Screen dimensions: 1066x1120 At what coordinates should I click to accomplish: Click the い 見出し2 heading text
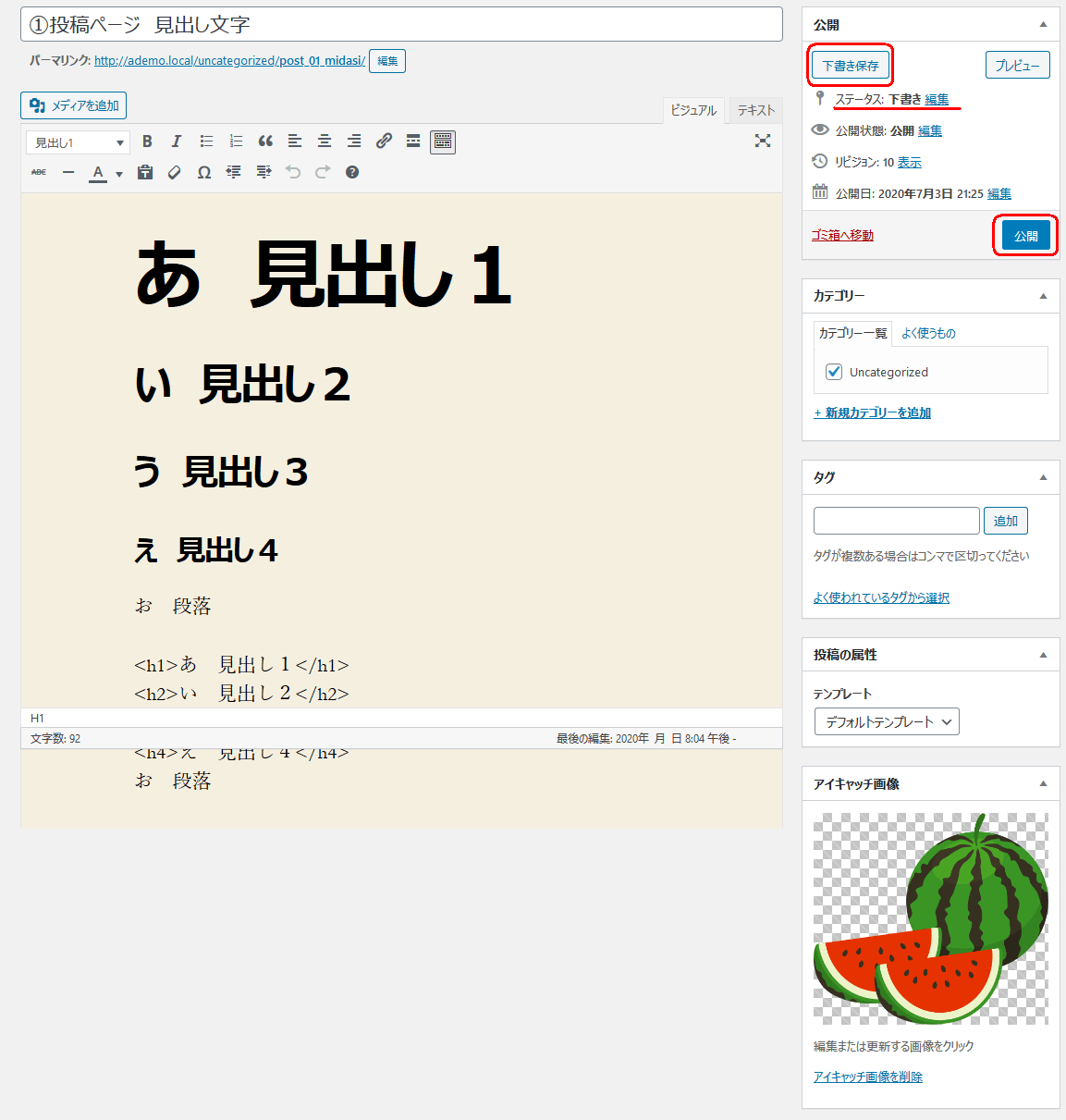click(x=242, y=384)
